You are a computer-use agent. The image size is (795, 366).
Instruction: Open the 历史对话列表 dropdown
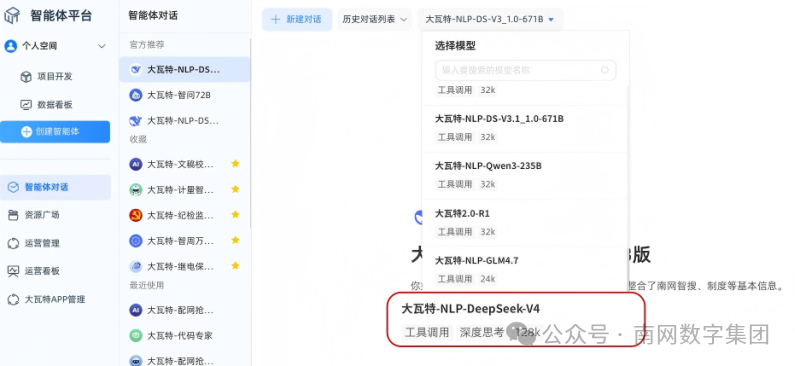(x=374, y=19)
